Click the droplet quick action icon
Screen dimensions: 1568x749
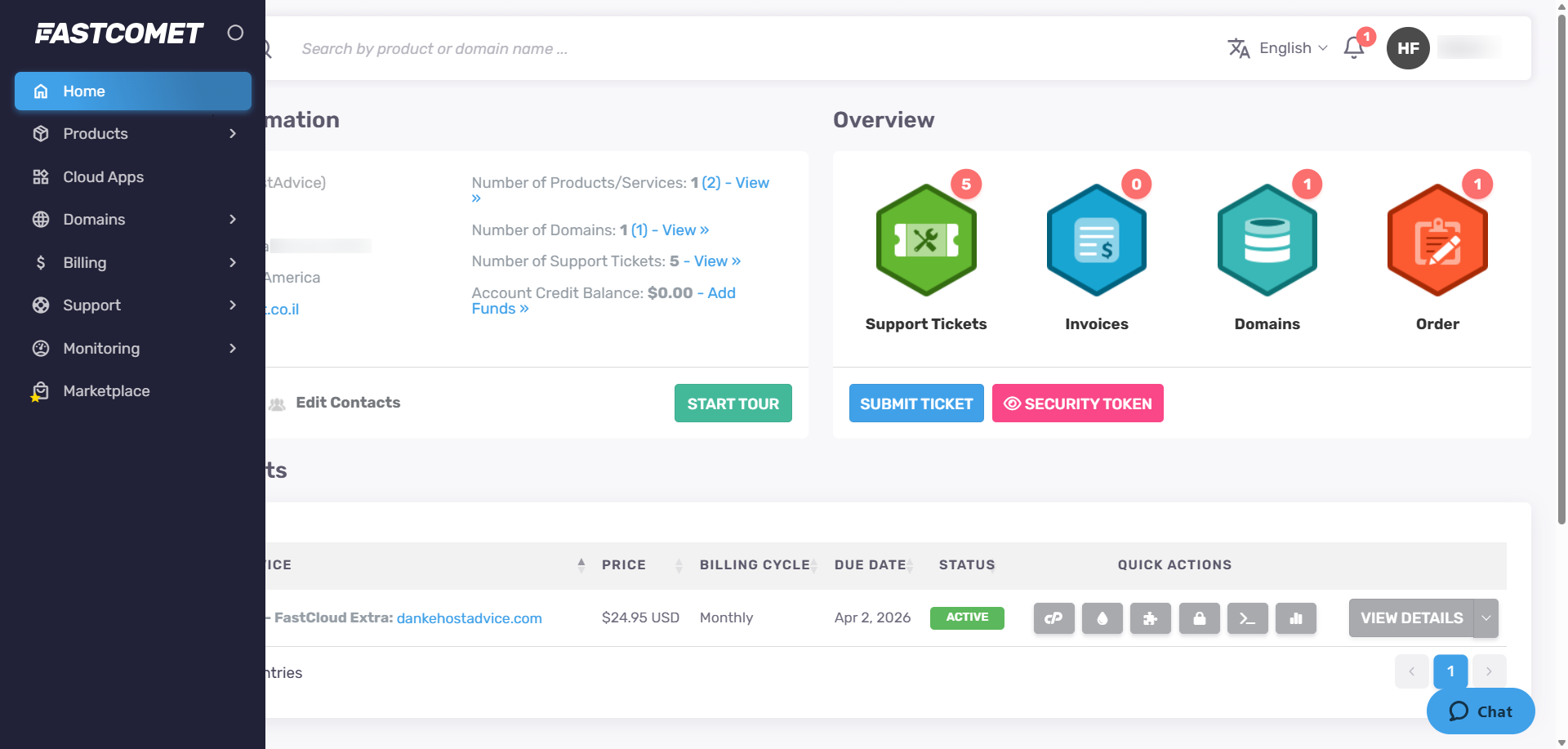[1102, 618]
